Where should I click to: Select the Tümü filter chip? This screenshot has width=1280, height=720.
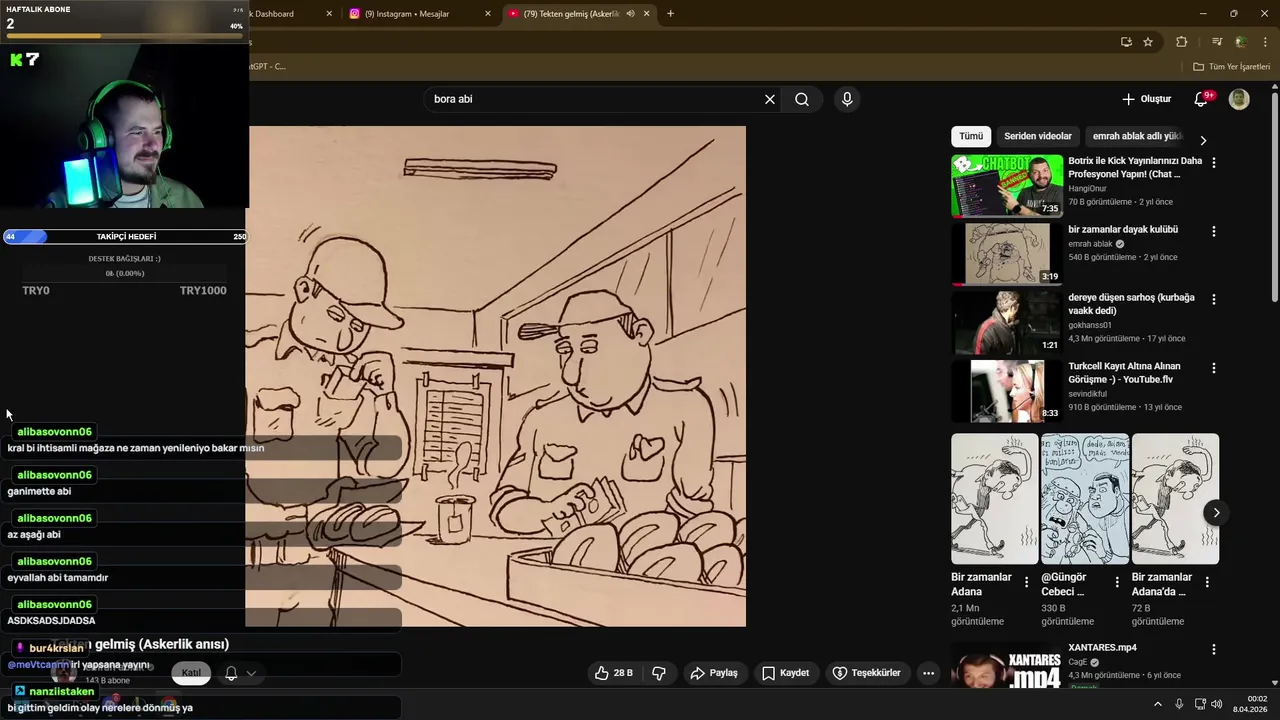click(971, 136)
